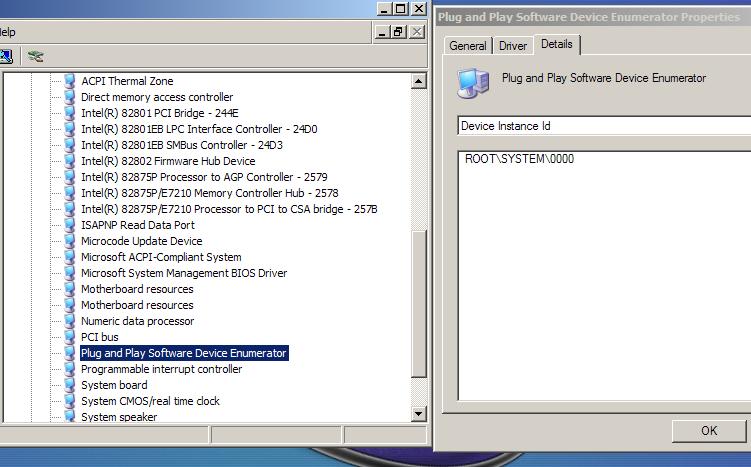The image size is (751, 467).
Task: Click the icon beside Intel 82801 PCI Bridge - 244E
Action: (69, 113)
